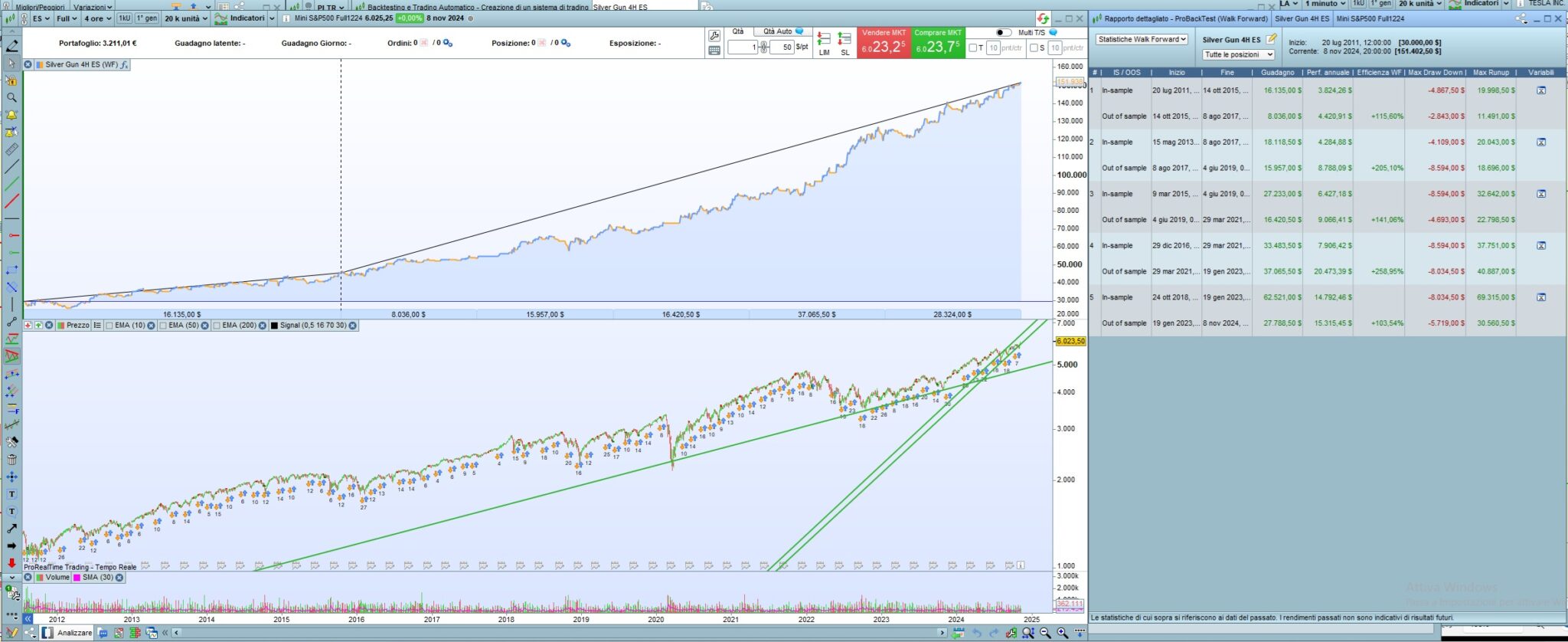Toggle the Multi T/S switch

(1004, 33)
